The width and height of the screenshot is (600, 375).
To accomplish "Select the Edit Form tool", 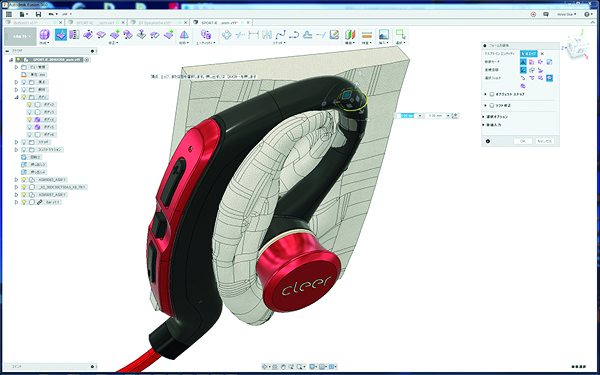I will pyautogui.click(x=61, y=35).
